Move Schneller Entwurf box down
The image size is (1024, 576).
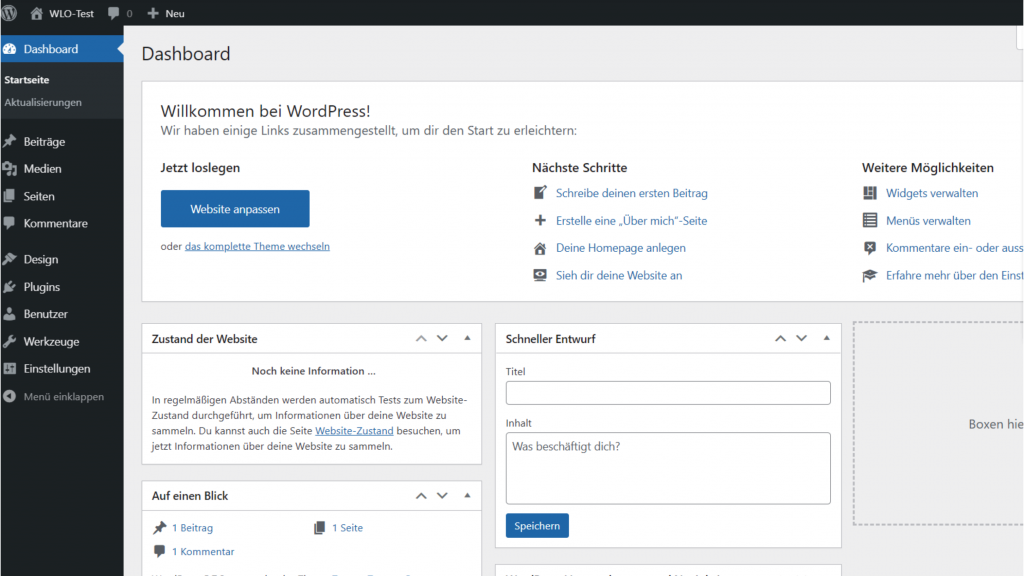pos(801,339)
